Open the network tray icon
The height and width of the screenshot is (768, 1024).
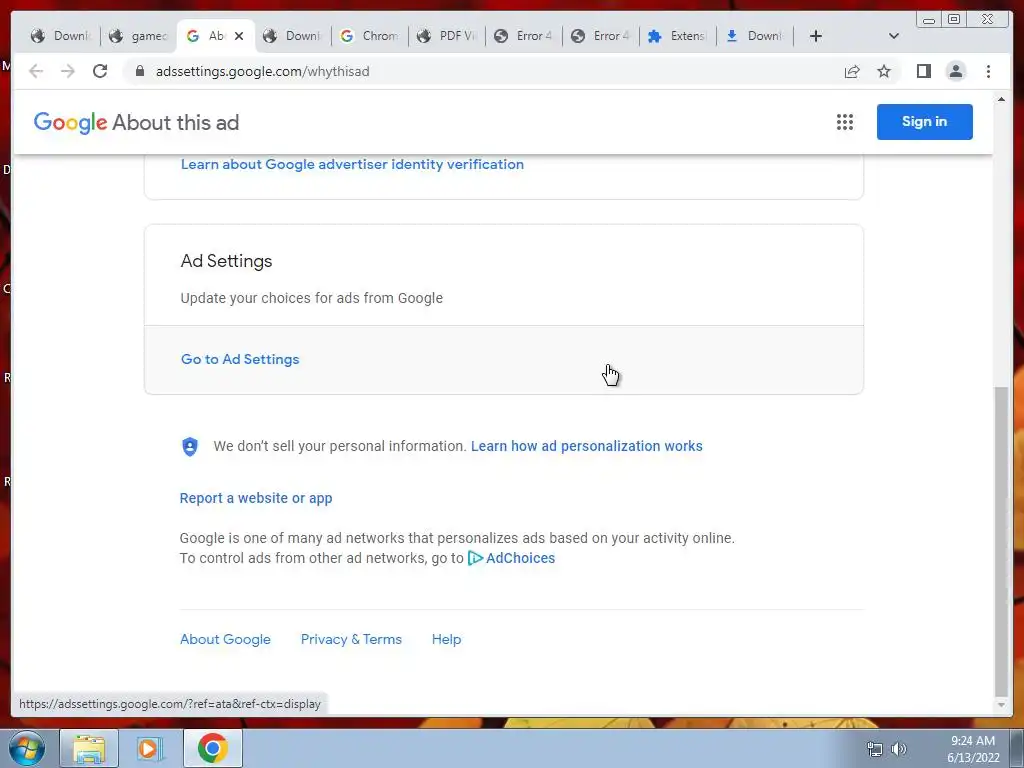coord(874,749)
